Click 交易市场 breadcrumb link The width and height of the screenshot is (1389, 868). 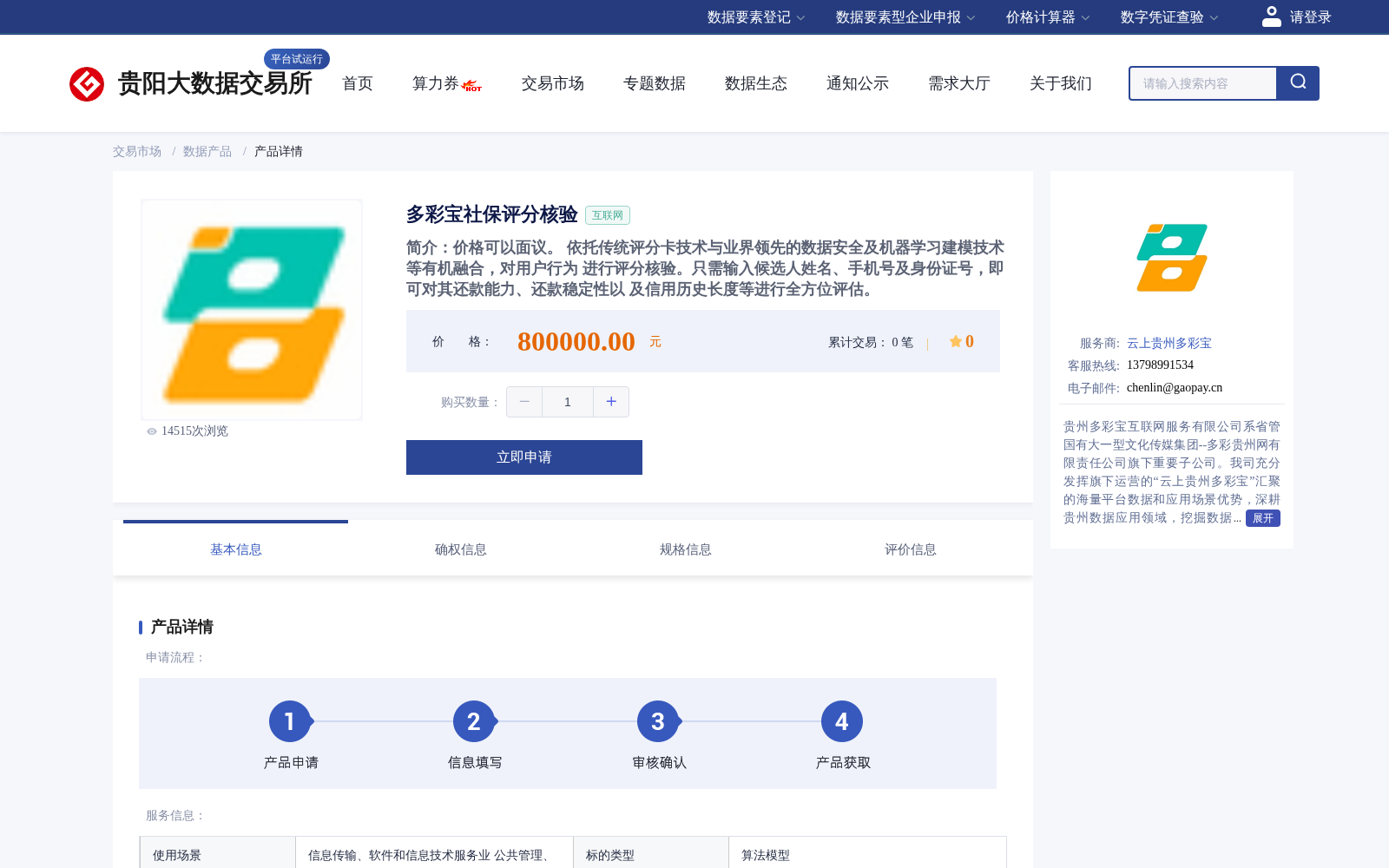click(137, 151)
